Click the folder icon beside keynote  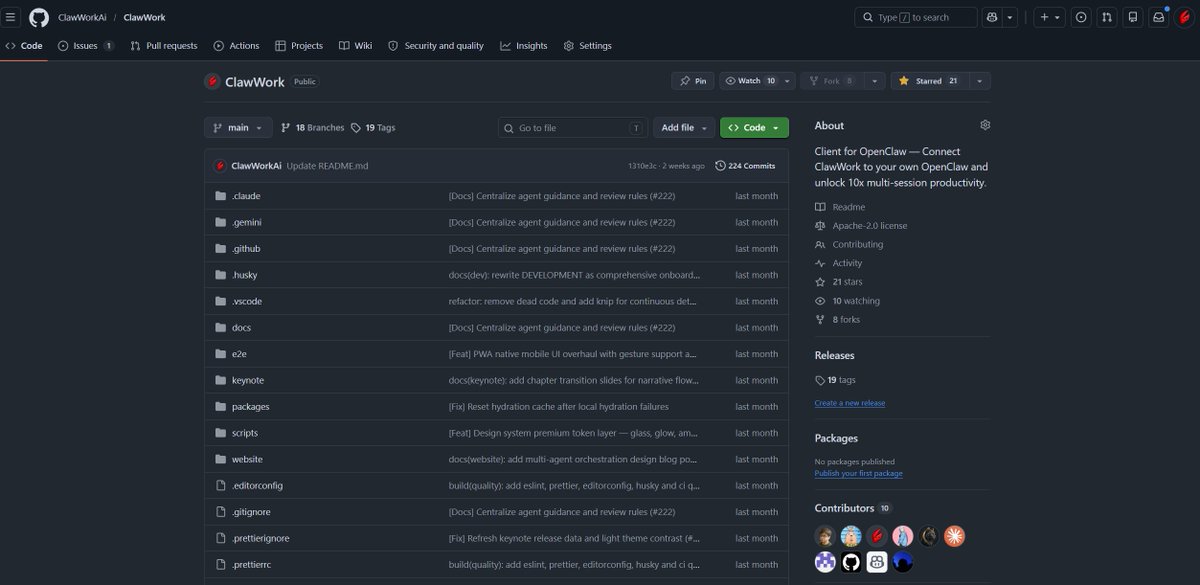click(x=221, y=380)
